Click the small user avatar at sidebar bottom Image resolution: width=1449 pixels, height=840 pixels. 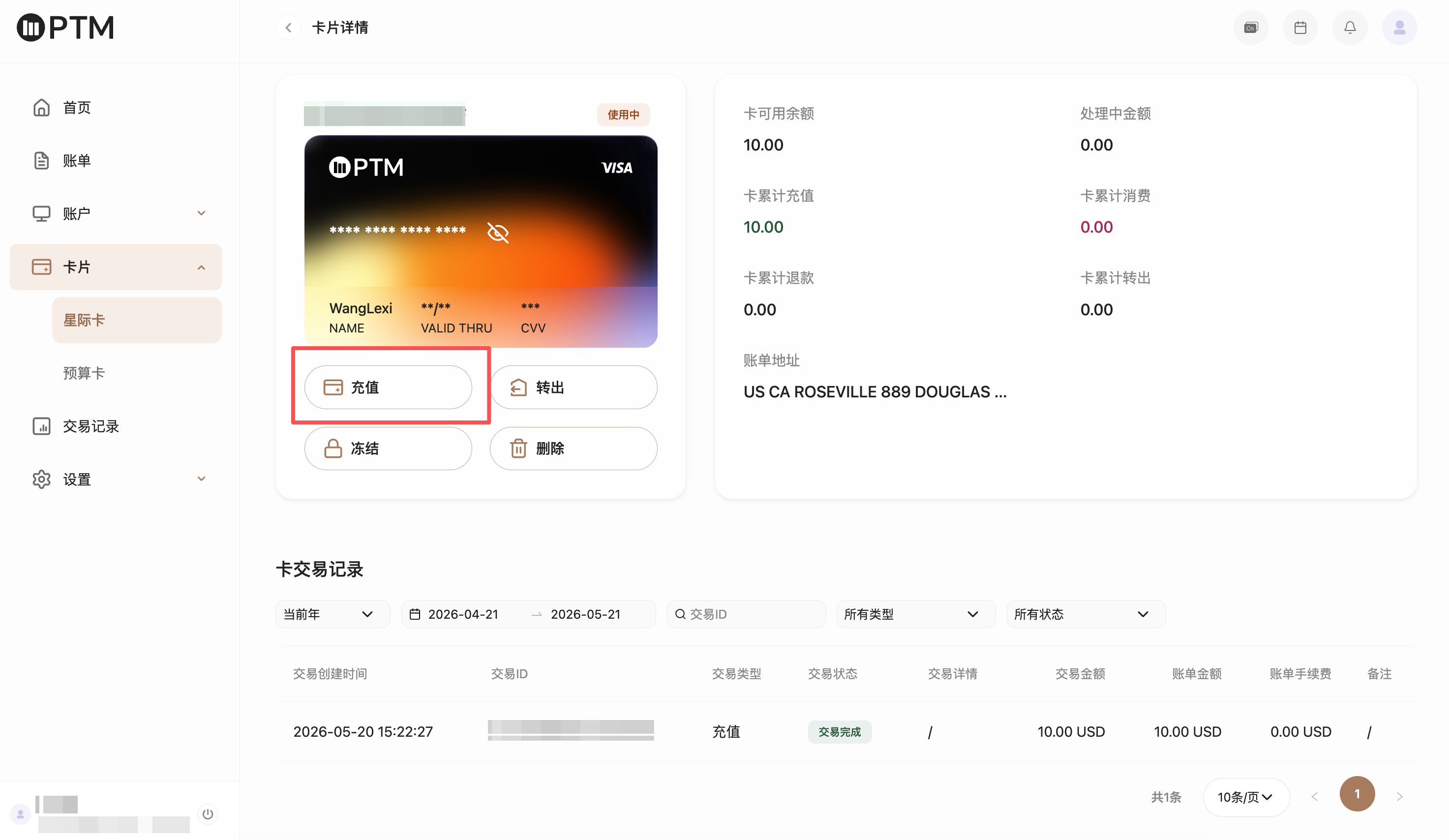coord(20,813)
